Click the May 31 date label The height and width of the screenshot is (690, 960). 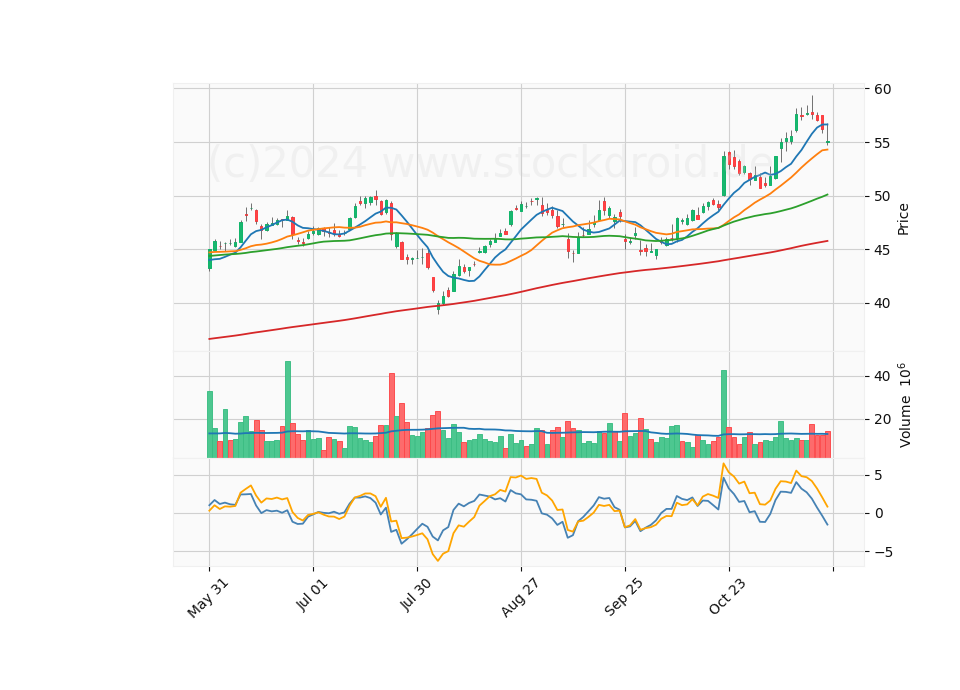pos(207,598)
